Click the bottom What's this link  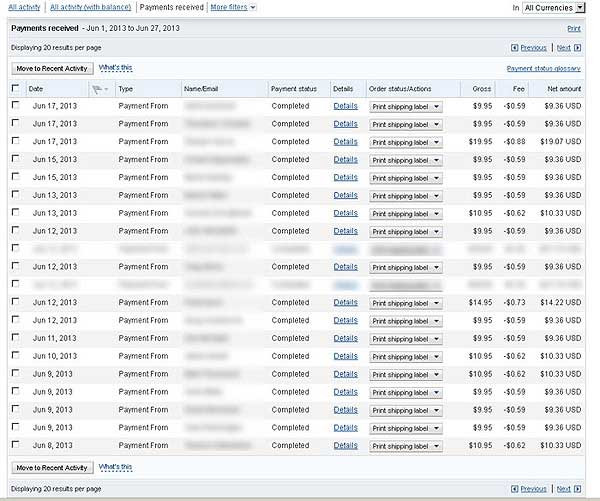point(115,467)
